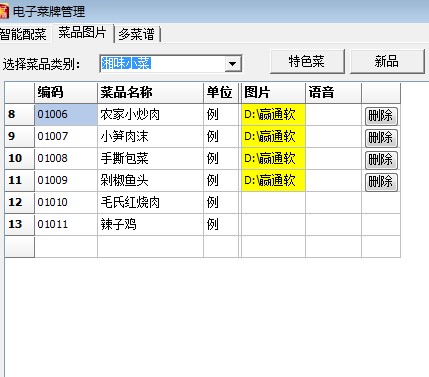
Task: Delete image for 剁椒鱼头 row
Action: point(381,182)
